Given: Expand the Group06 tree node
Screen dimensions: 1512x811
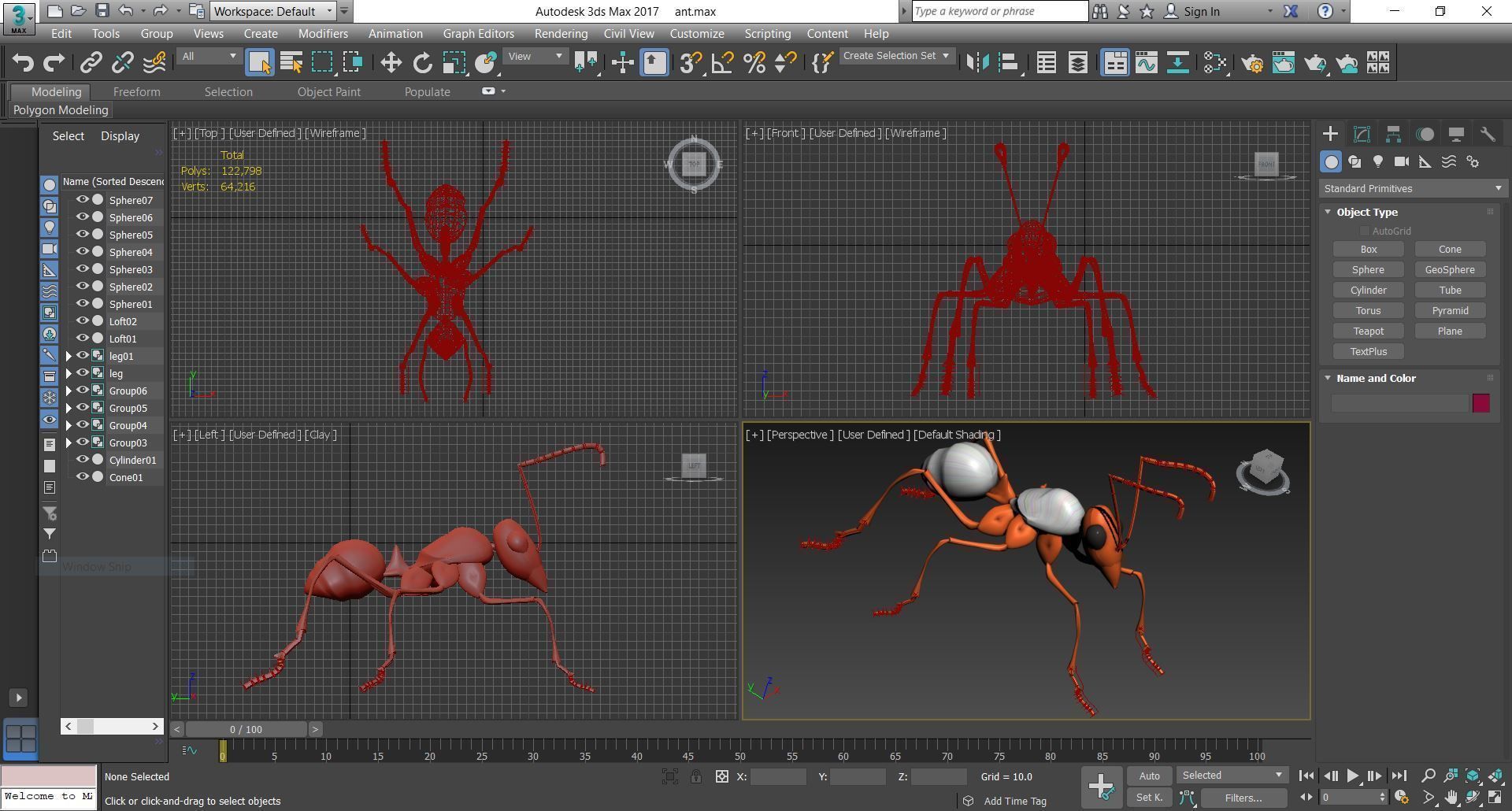Looking at the screenshot, I should (69, 391).
